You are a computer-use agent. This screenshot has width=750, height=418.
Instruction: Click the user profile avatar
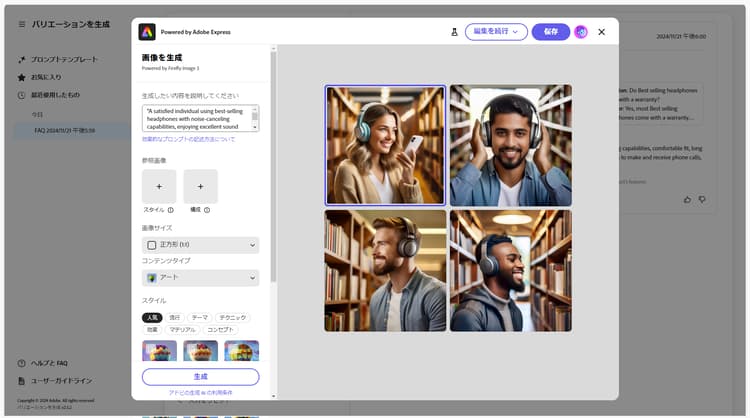581,32
